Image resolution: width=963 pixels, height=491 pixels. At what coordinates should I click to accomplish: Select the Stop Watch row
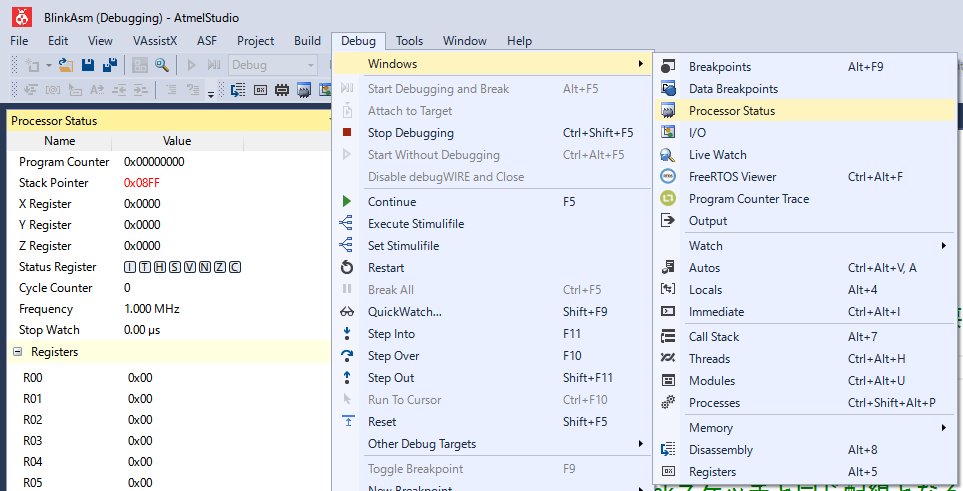pyautogui.click(x=170, y=329)
